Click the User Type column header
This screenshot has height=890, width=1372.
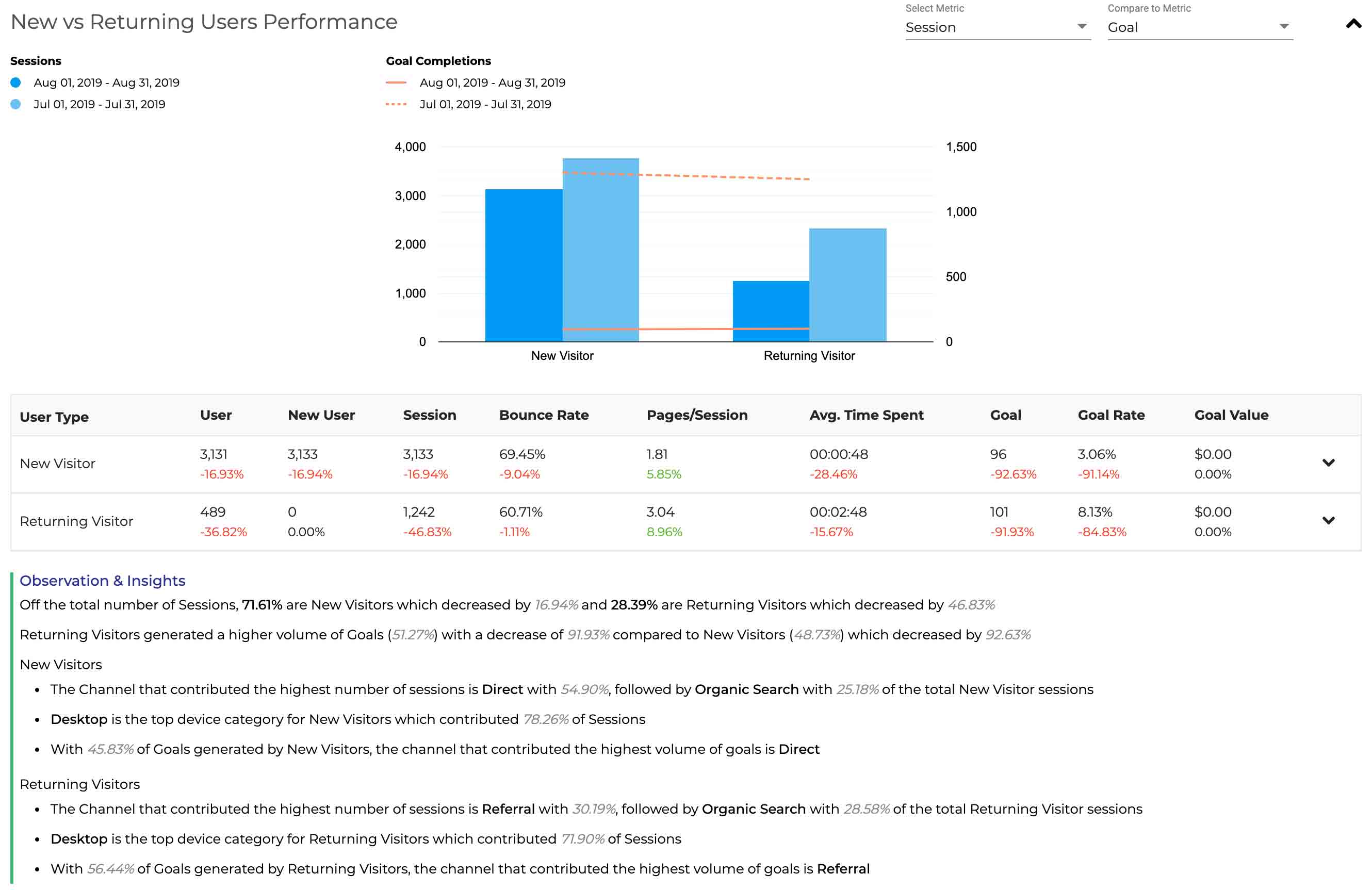pos(54,417)
